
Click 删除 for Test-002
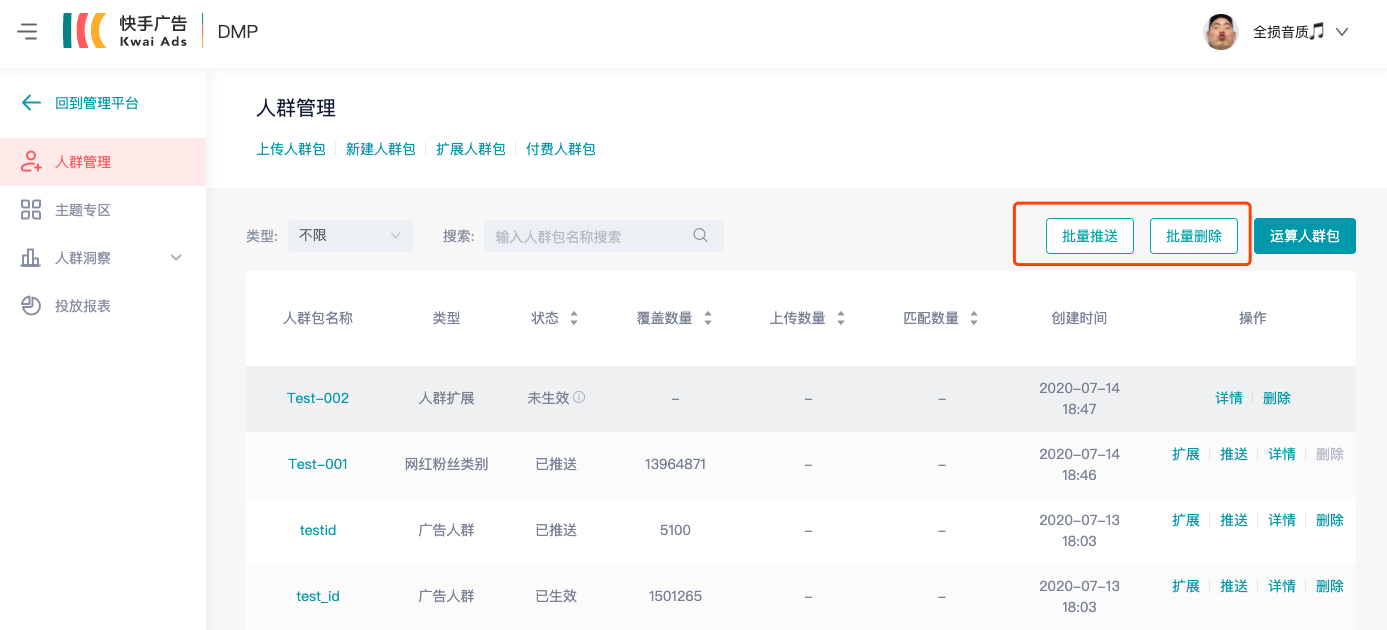[x=1277, y=398]
